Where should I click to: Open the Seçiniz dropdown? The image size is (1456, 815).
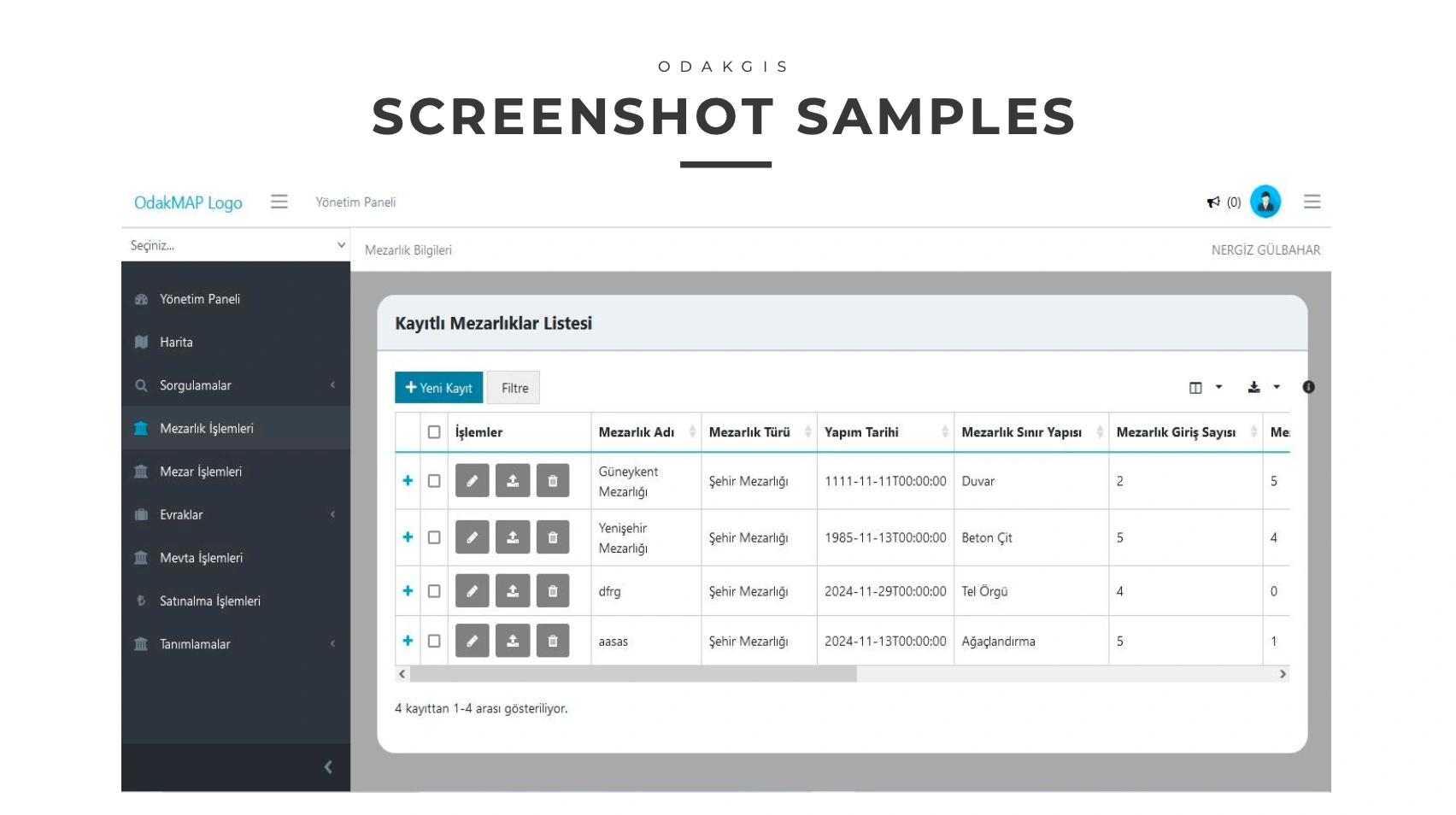tap(236, 245)
